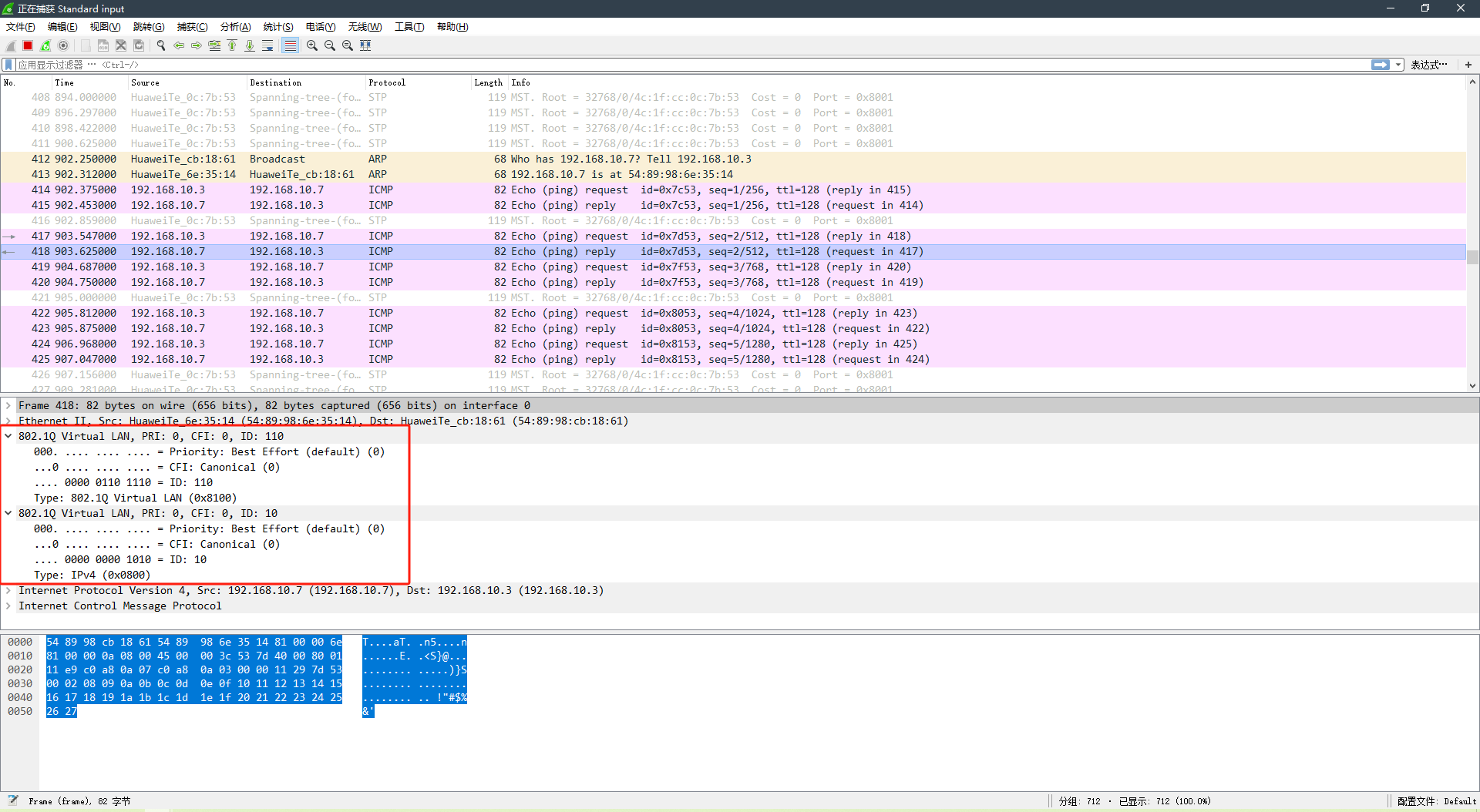
Task: Toggle auto-scroll during live capture
Action: 267,45
